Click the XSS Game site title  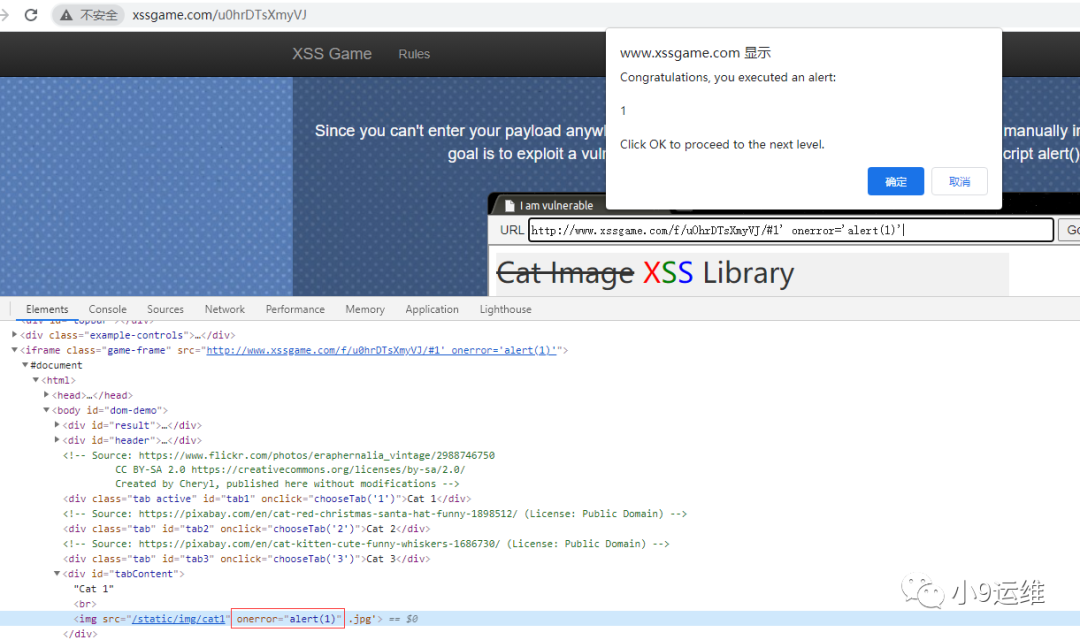(331, 54)
